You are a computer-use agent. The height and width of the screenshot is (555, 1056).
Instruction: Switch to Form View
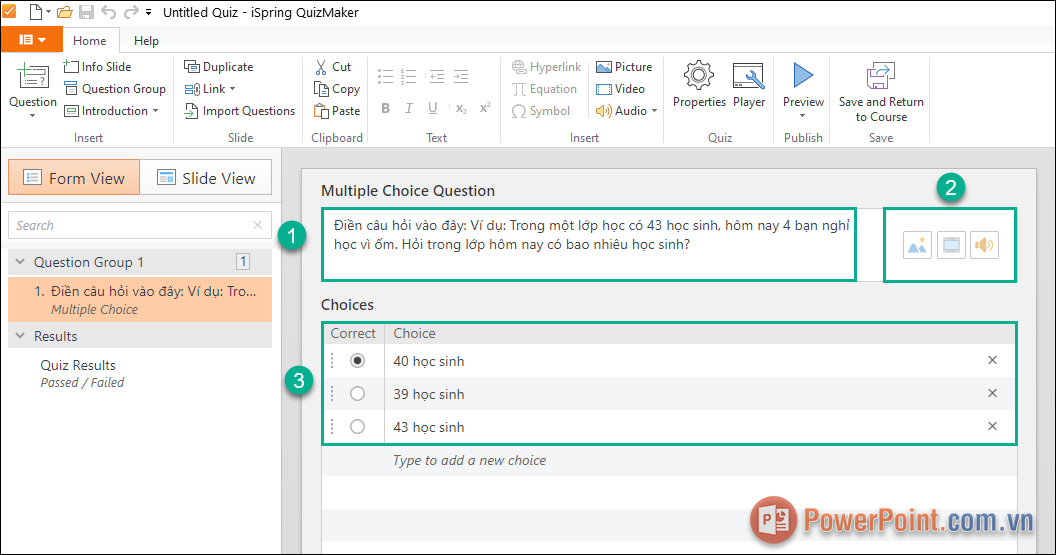tap(74, 178)
